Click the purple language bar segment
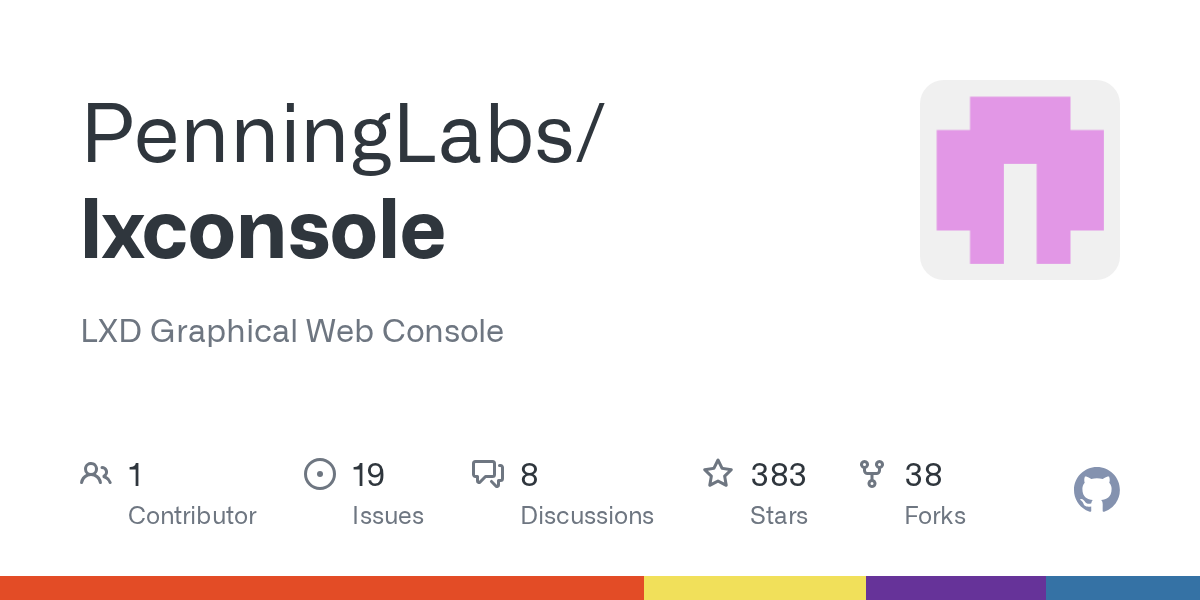1200x600 pixels. (x=955, y=588)
